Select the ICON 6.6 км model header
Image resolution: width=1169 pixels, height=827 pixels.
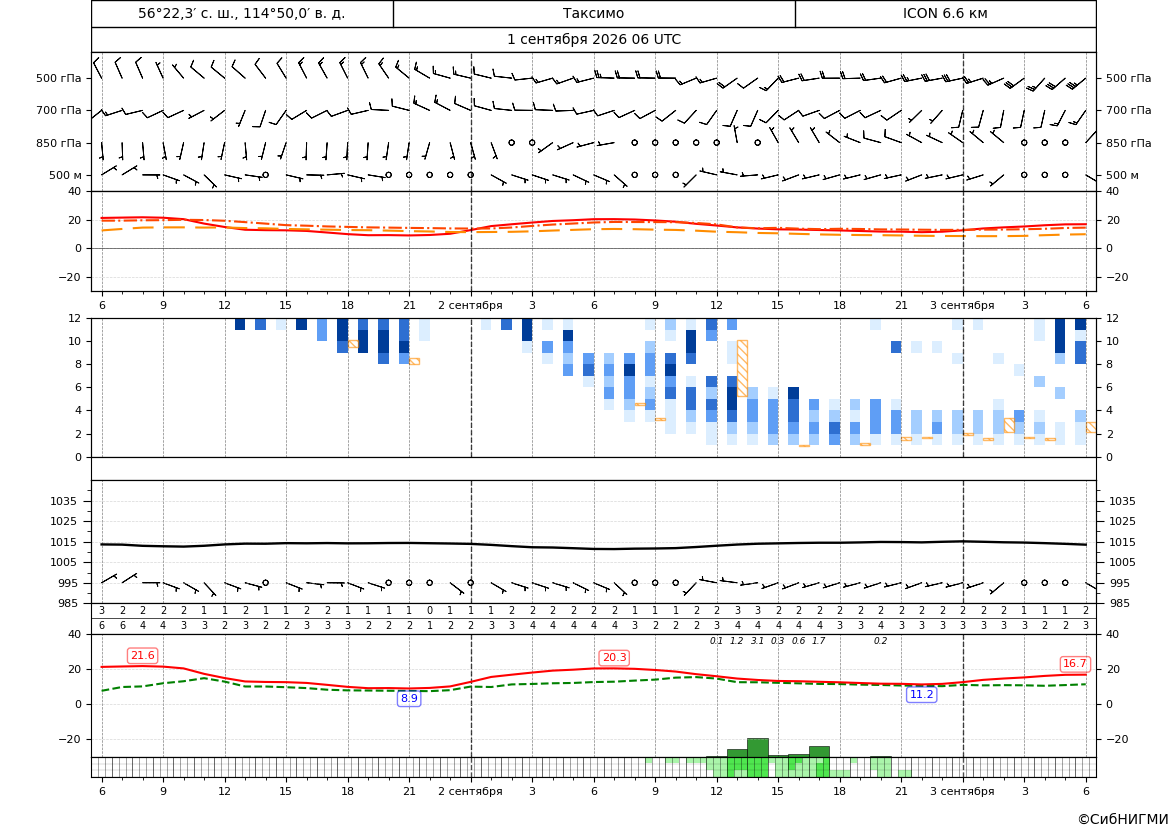click(x=945, y=13)
